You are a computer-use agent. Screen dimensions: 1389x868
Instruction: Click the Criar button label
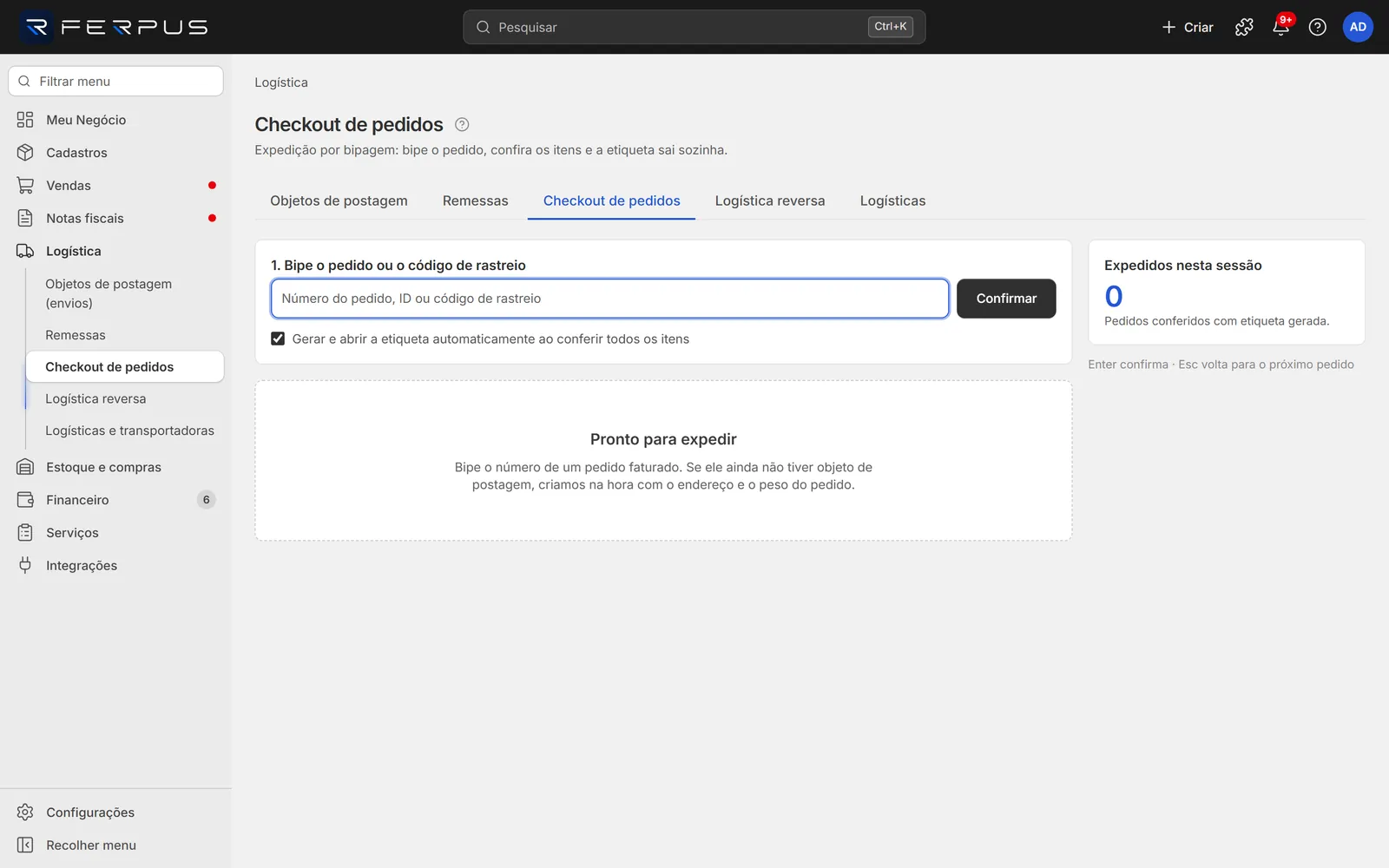[1198, 27]
